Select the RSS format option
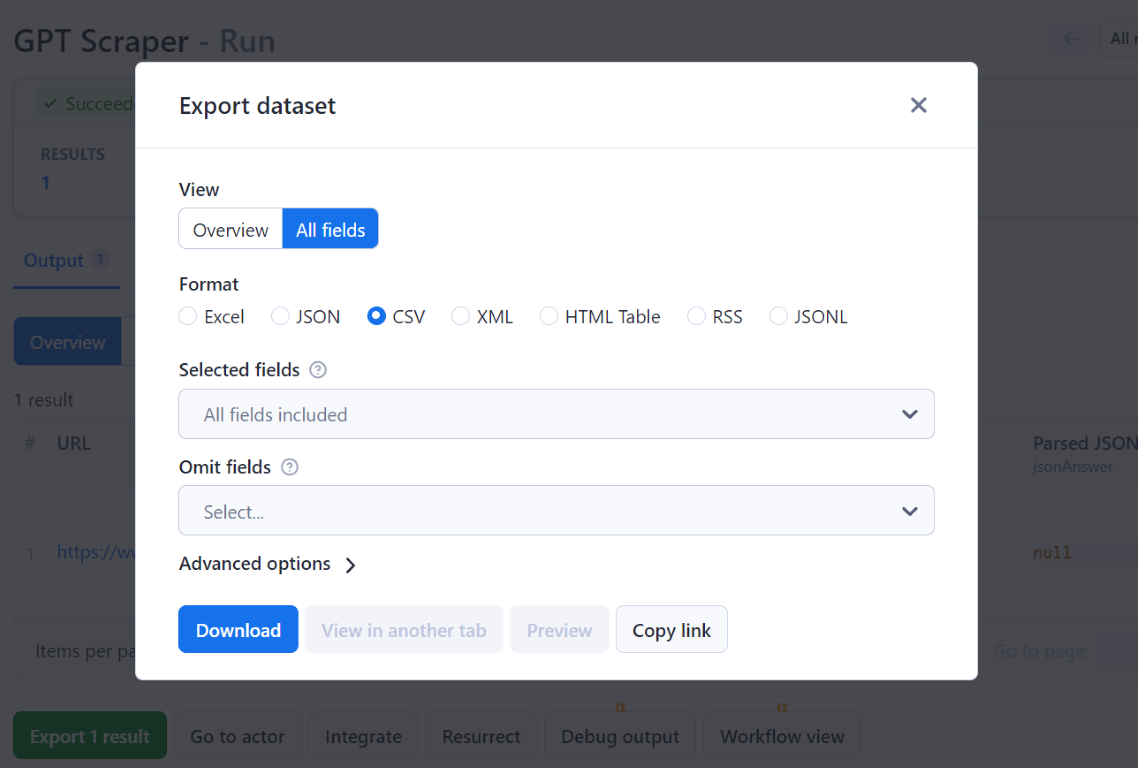This screenshot has width=1138, height=768. click(x=696, y=316)
